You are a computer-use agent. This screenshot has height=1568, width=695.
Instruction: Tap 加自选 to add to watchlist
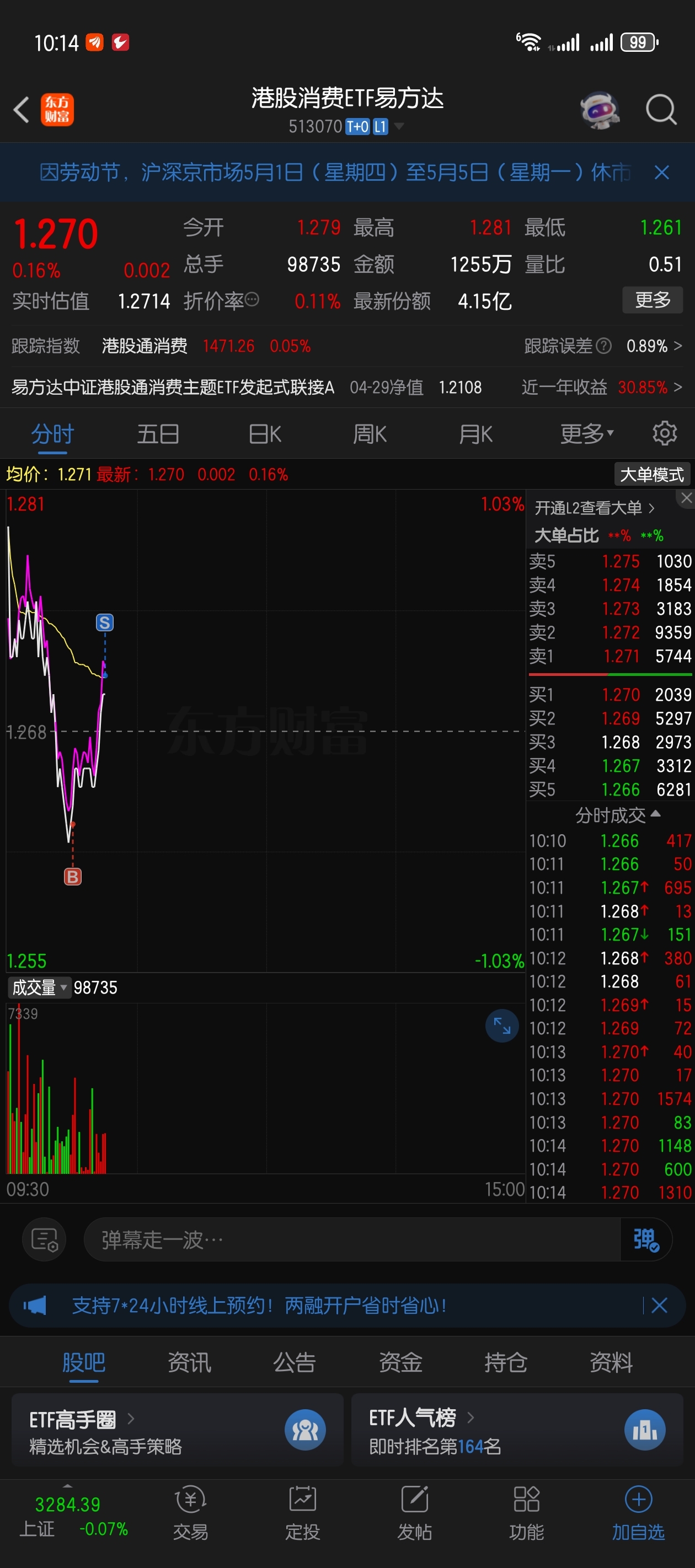click(x=638, y=1513)
